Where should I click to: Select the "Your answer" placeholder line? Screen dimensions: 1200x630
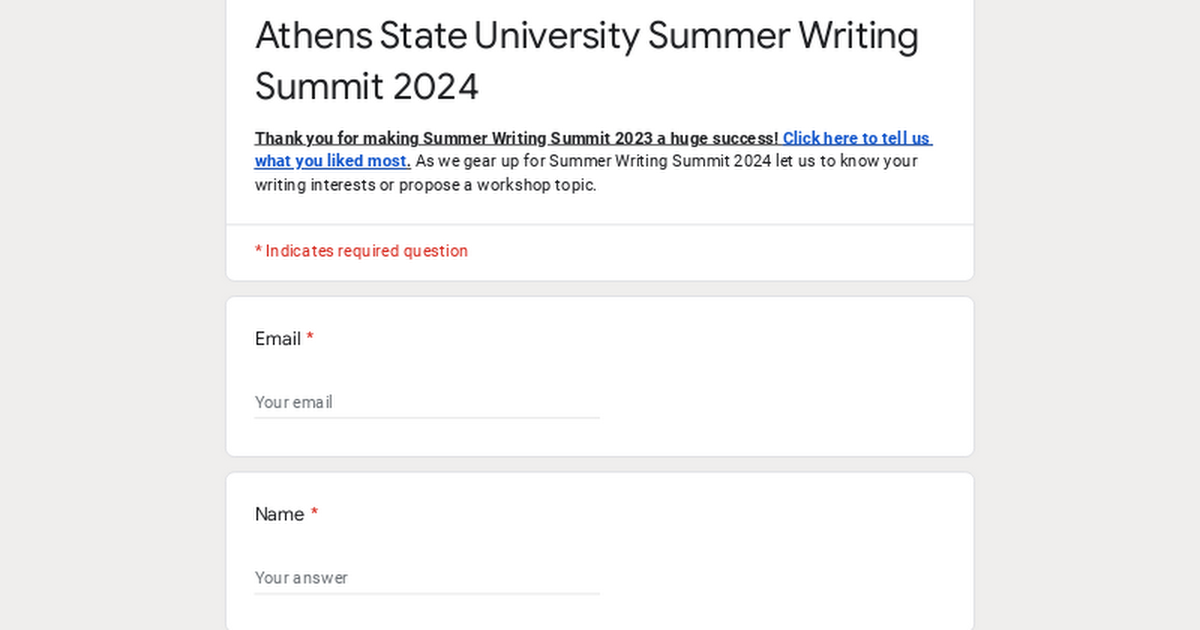(x=301, y=578)
